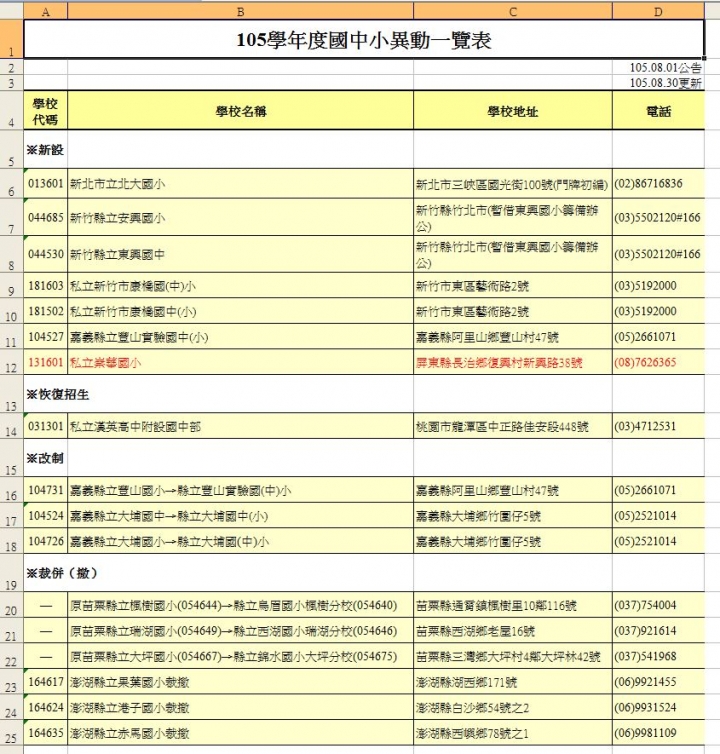Click code cell 181502
This screenshot has height=754, width=720.
pos(46,311)
